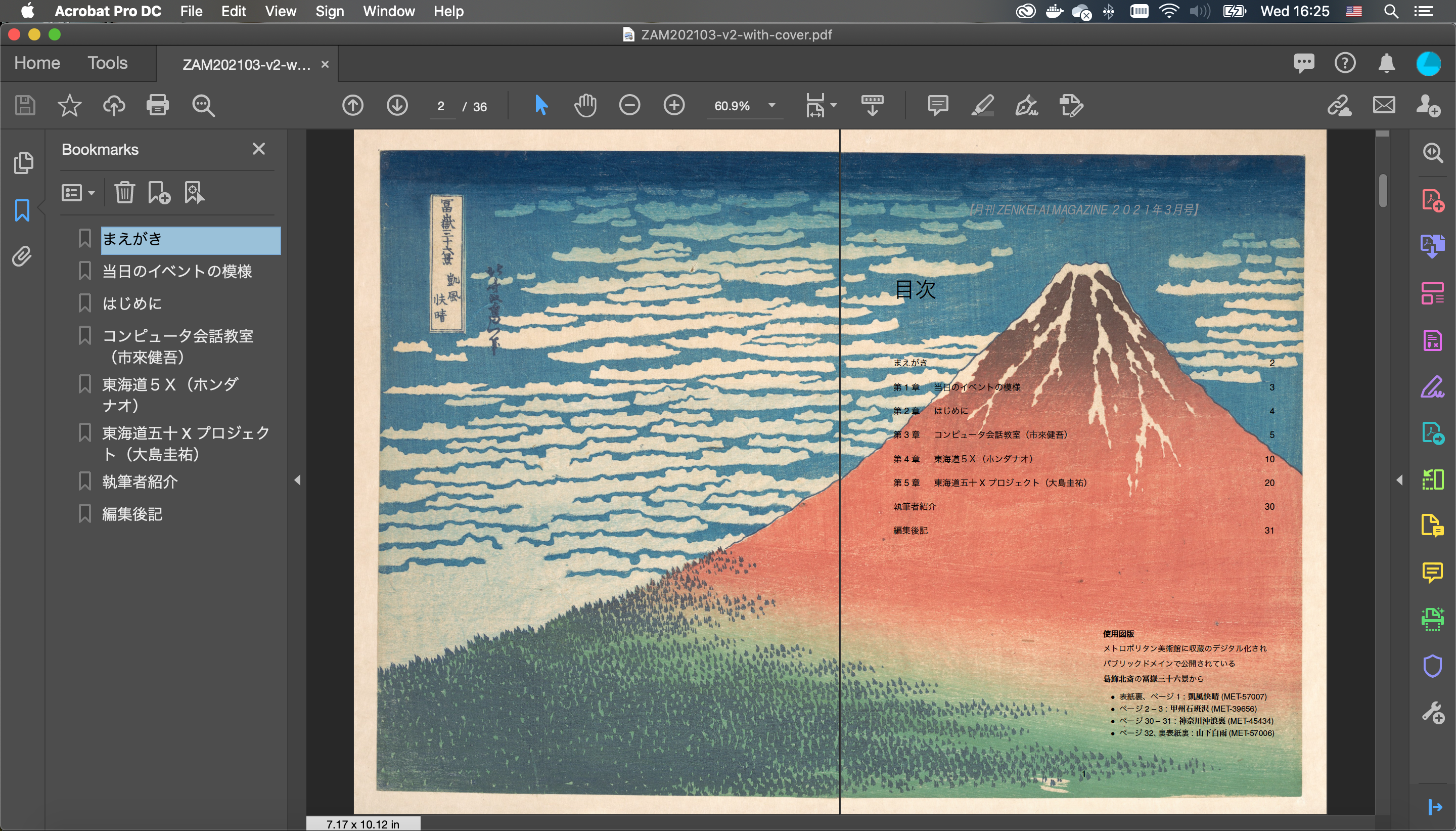This screenshot has width=1456, height=831.
Task: Switch to the Tools tab
Action: [107, 63]
